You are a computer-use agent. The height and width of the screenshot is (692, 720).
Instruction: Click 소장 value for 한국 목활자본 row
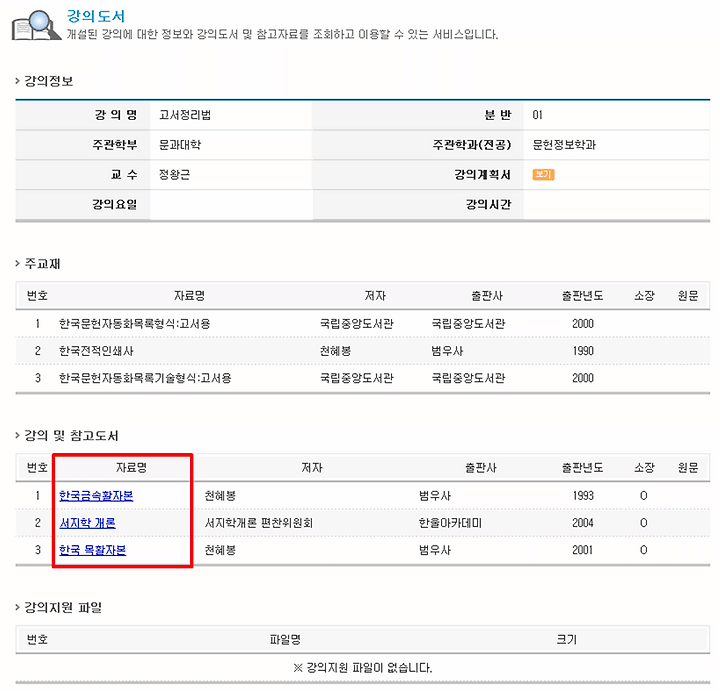[x=643, y=550]
